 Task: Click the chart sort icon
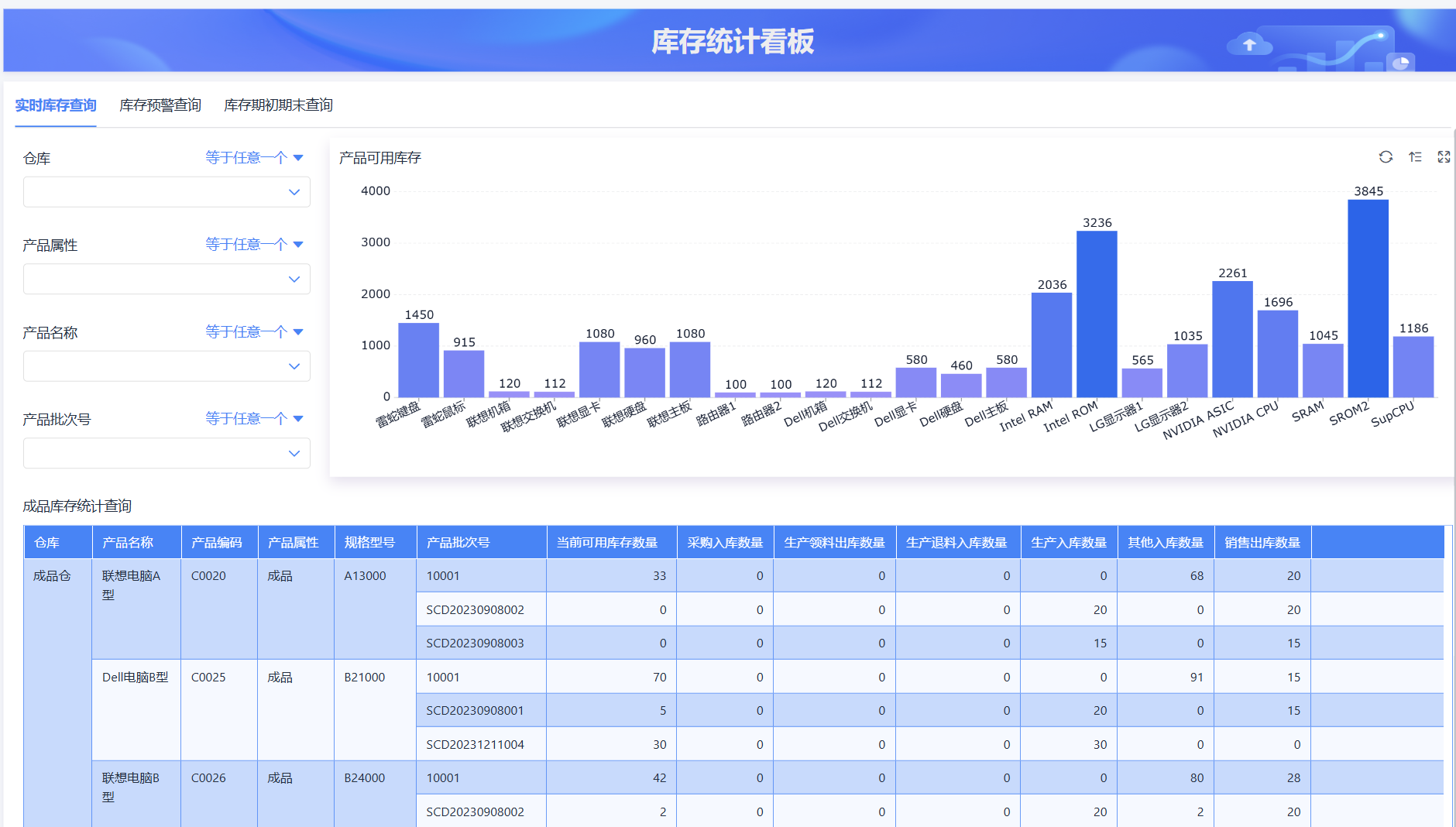[1415, 157]
